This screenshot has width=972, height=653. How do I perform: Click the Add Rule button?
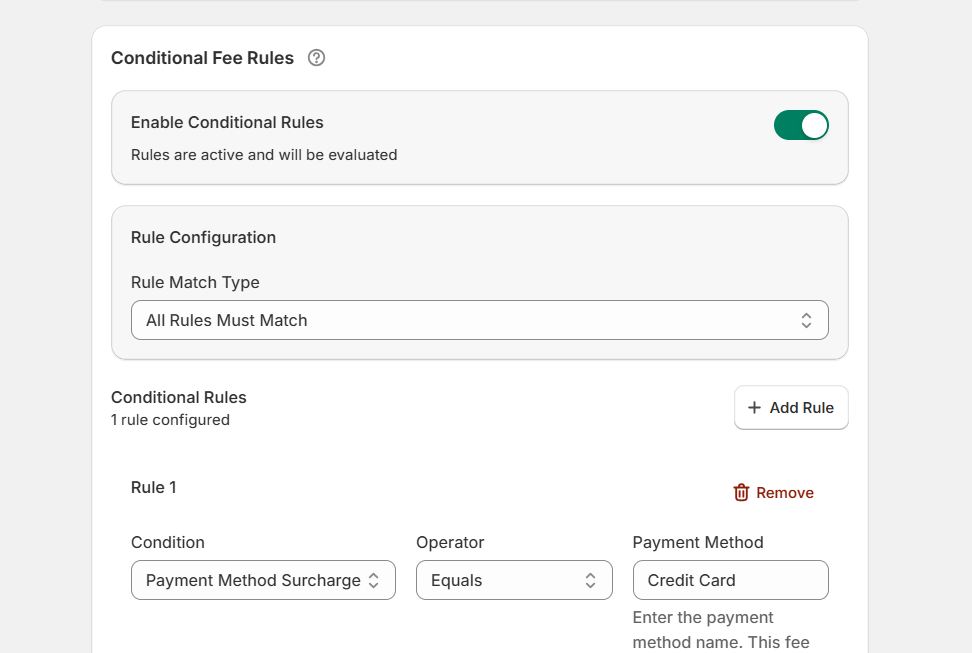(791, 407)
